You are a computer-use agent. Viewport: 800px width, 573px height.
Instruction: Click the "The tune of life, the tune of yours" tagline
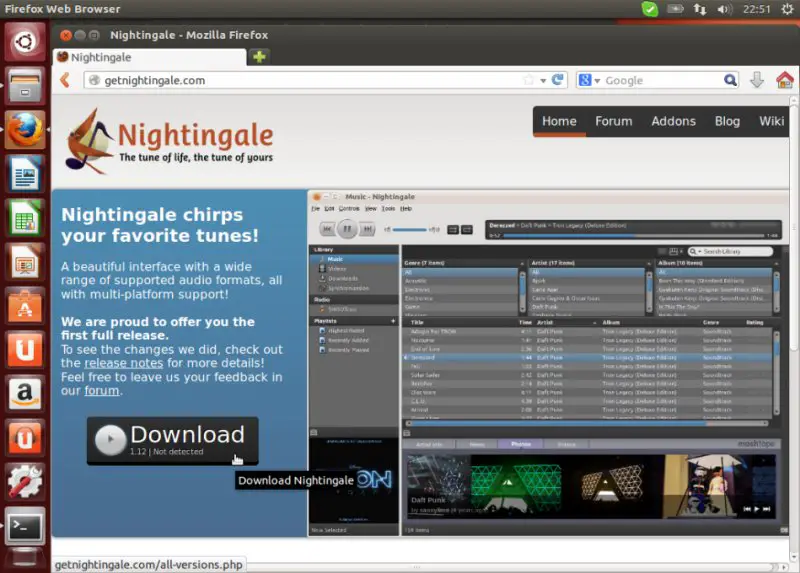point(196,158)
